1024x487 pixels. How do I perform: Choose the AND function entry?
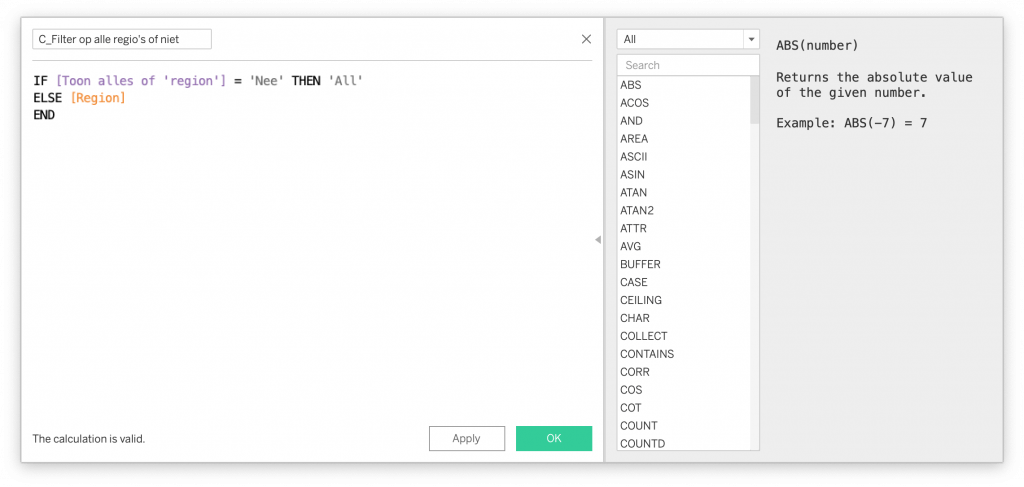tap(631, 121)
